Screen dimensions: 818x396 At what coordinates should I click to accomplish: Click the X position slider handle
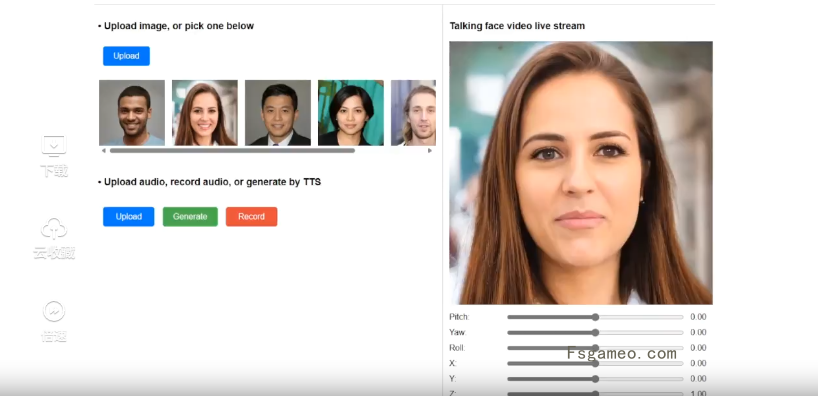tap(595, 364)
